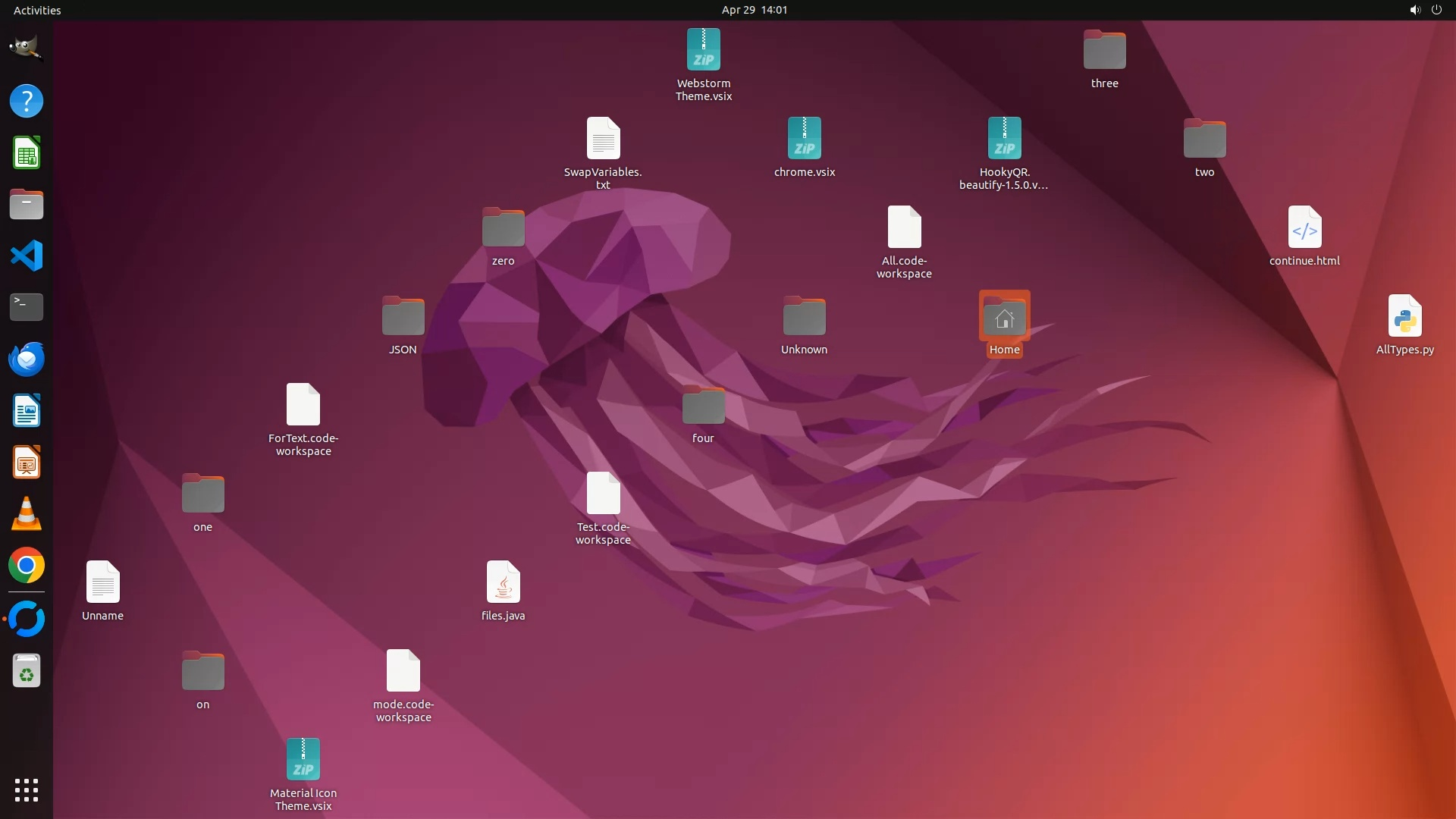
Task: Show Applications grid button
Action: tap(26, 790)
